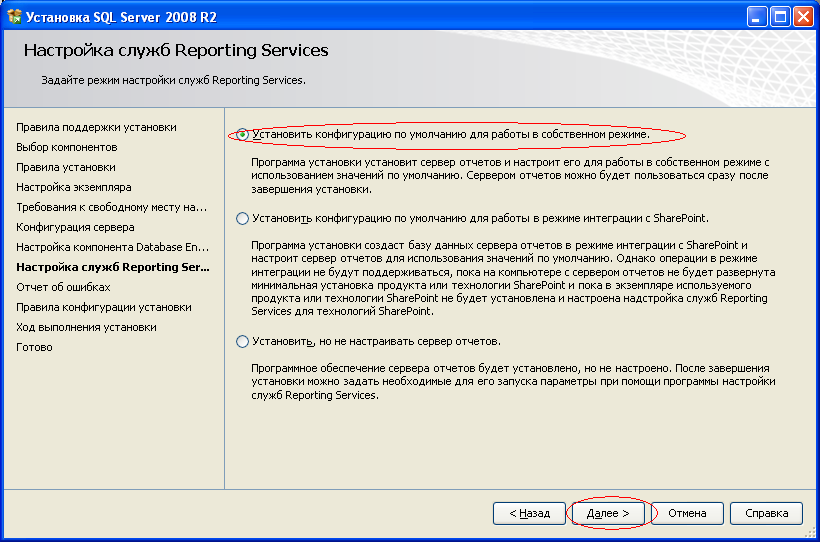Click the step 'Выбор компонентов'
Image resolution: width=820 pixels, height=542 pixels.
[66, 147]
